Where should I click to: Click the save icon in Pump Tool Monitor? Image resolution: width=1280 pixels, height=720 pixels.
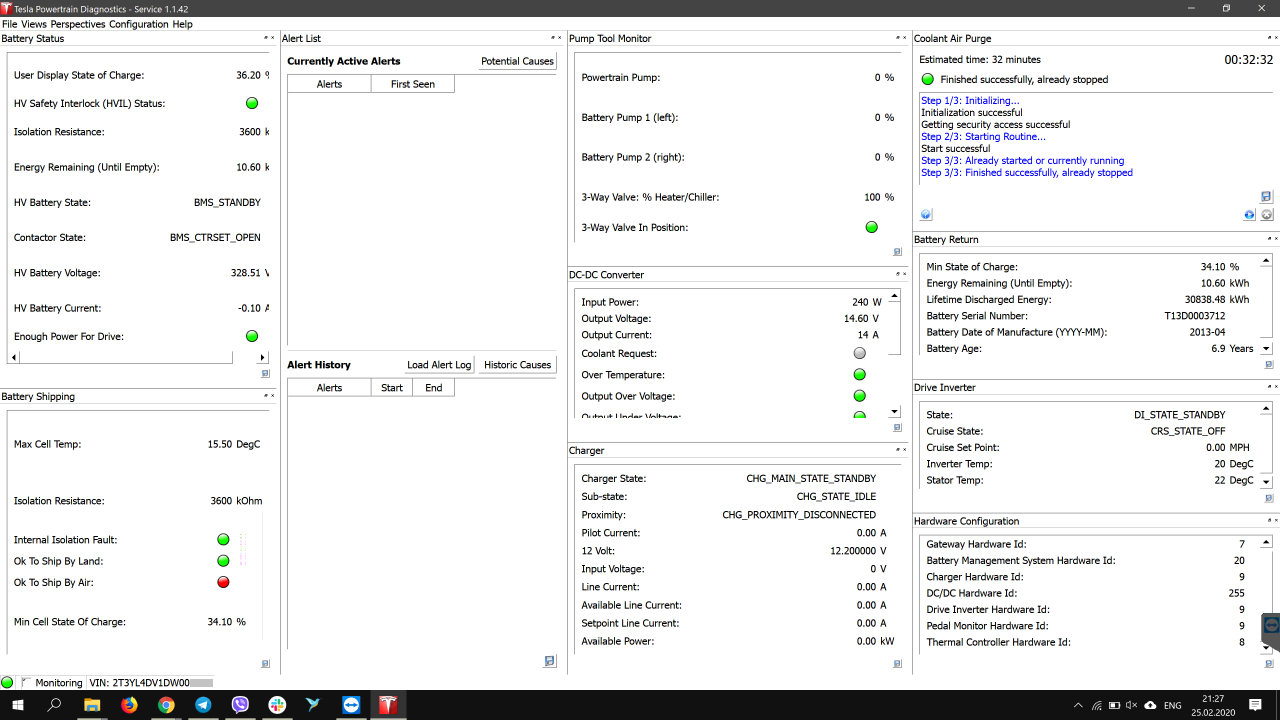898,252
